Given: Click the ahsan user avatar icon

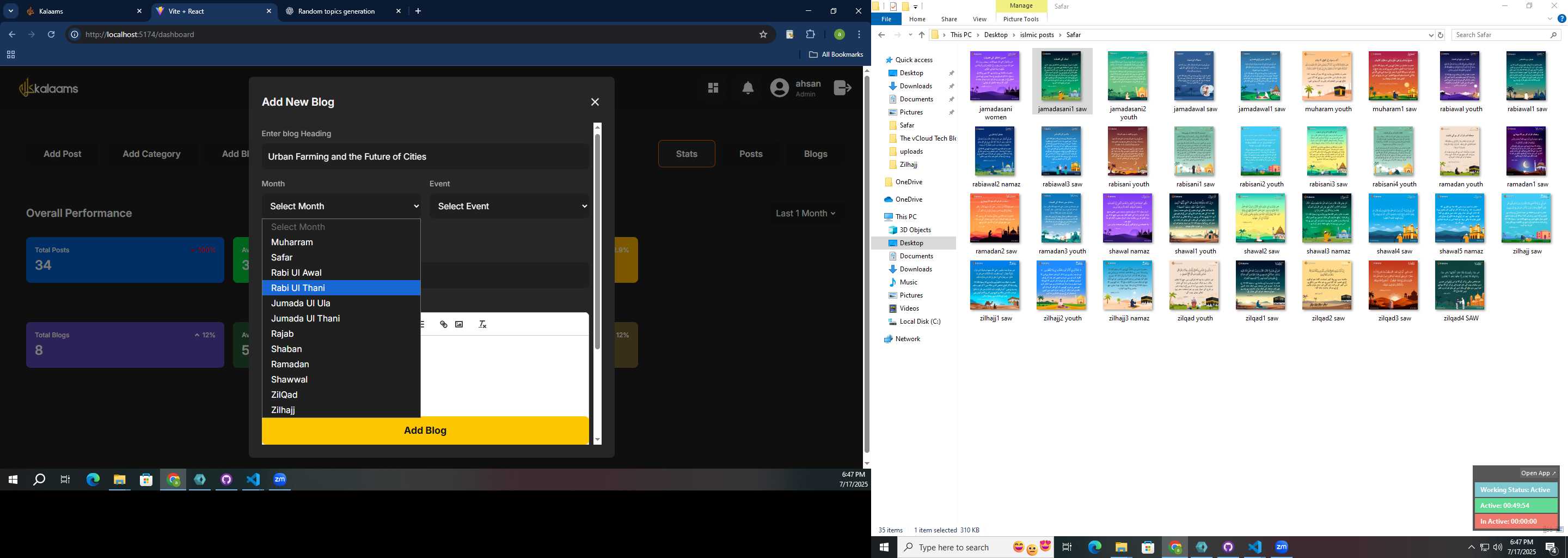Looking at the screenshot, I should coord(779,88).
